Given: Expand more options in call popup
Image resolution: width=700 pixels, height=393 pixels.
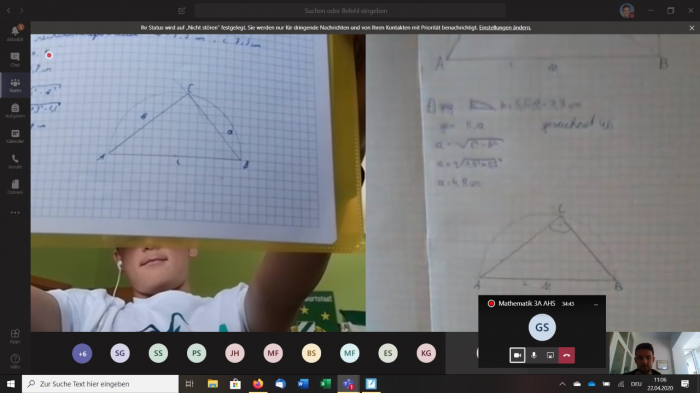Looking at the screenshot, I should tap(596, 304).
